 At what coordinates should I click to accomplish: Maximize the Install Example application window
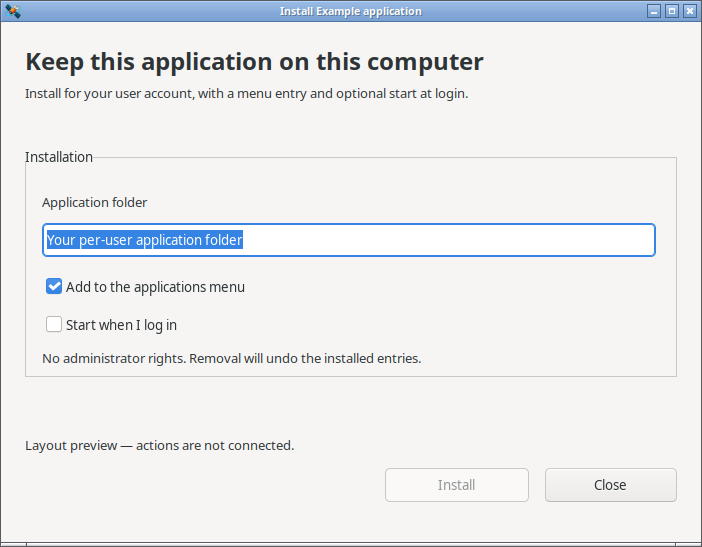click(x=672, y=11)
